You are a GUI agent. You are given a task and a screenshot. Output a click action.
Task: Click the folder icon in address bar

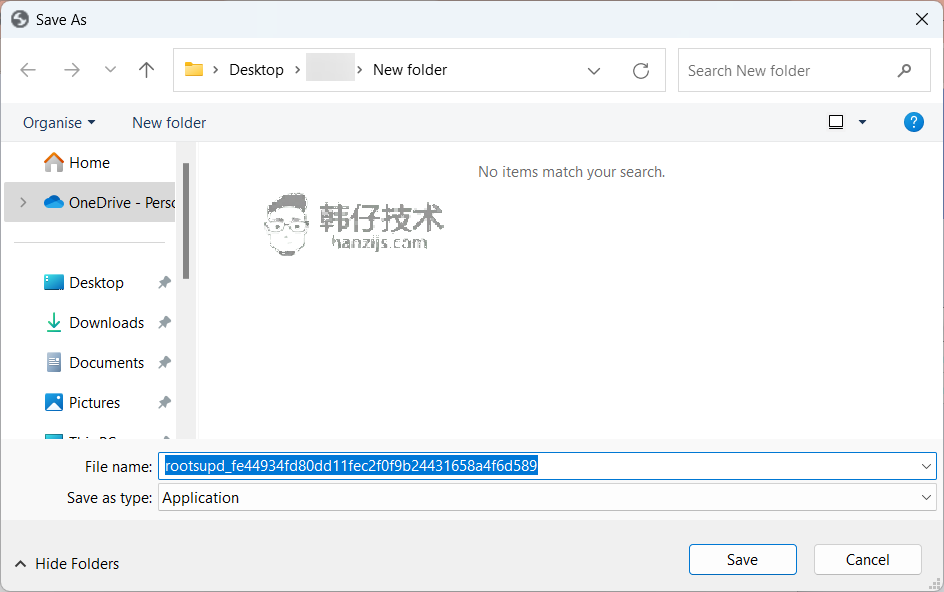(x=193, y=69)
